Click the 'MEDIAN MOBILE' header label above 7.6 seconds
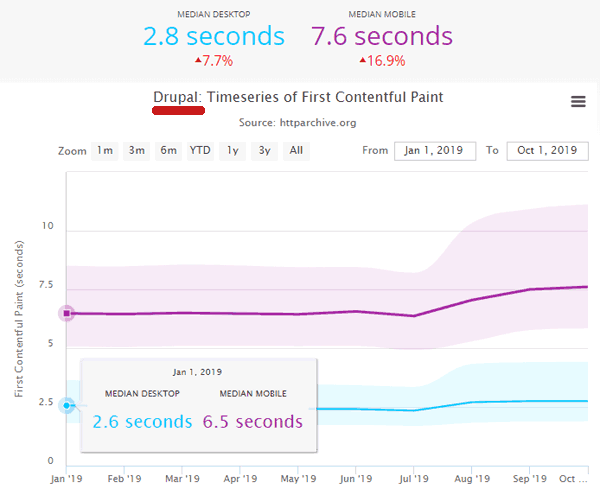The width and height of the screenshot is (600, 489). tap(382, 15)
